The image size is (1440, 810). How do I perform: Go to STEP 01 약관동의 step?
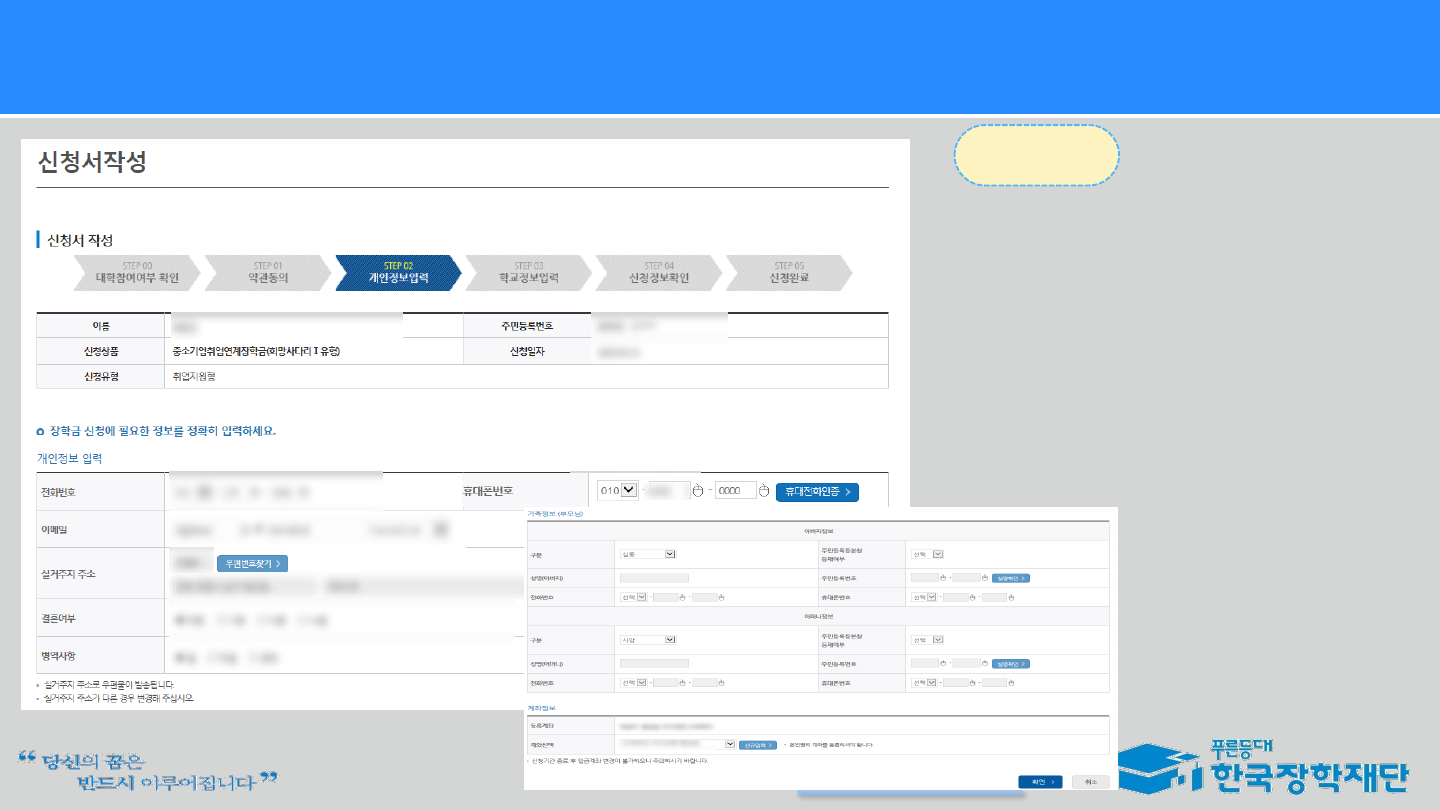click(x=268, y=273)
